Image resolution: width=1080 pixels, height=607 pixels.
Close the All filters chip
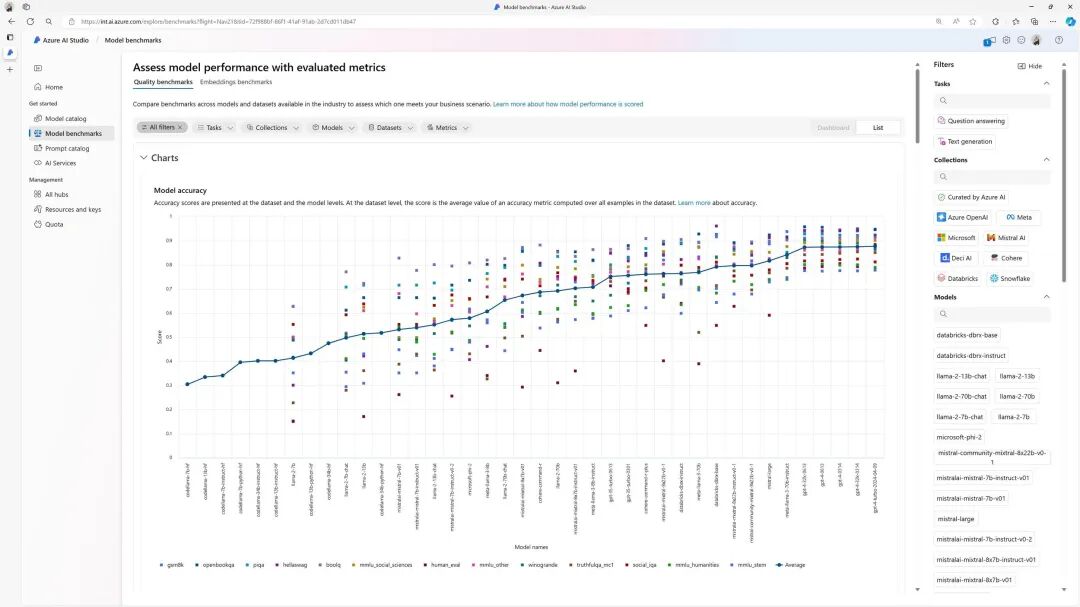click(x=180, y=127)
